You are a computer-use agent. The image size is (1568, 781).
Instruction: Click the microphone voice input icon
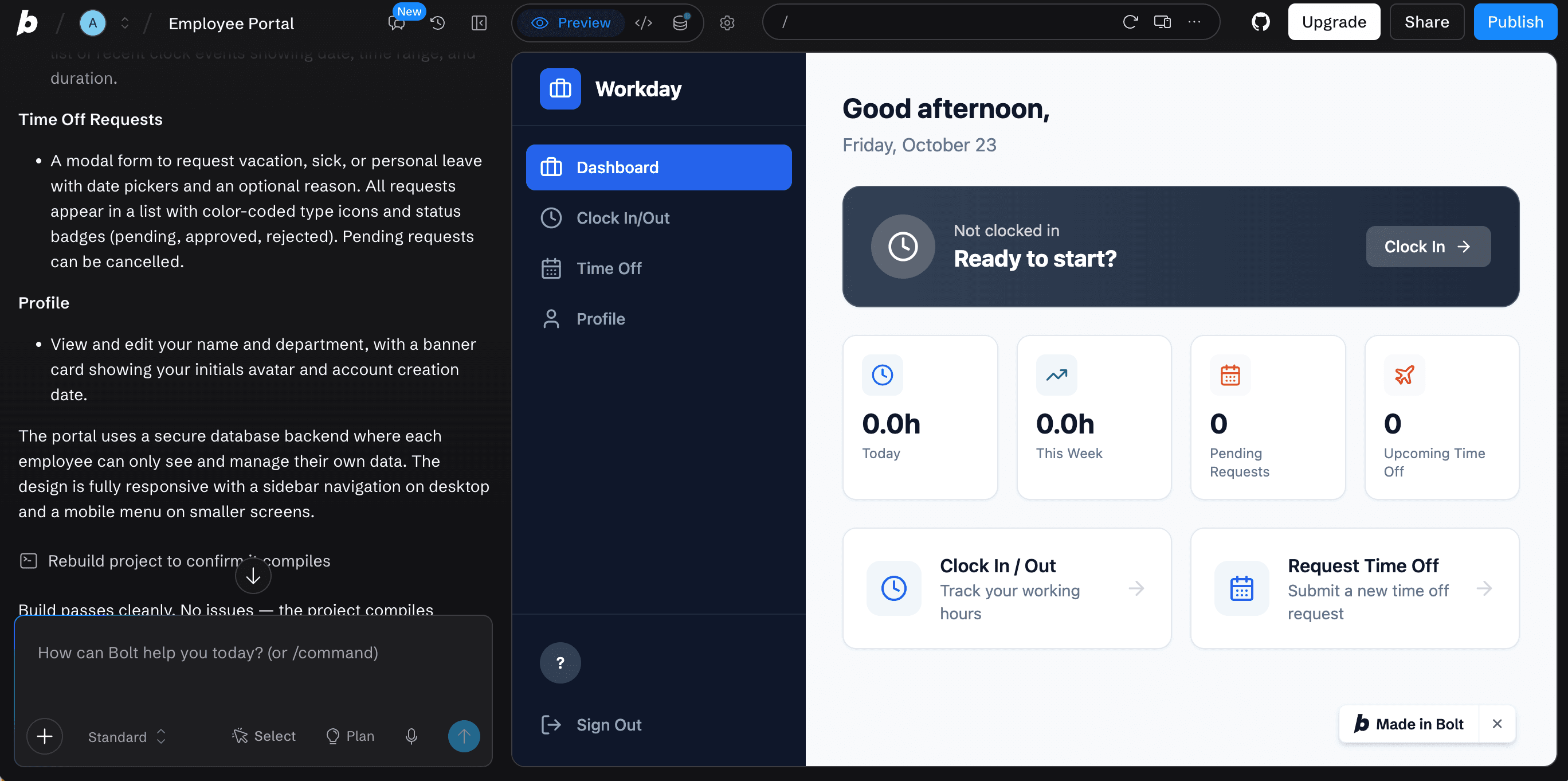(411, 736)
